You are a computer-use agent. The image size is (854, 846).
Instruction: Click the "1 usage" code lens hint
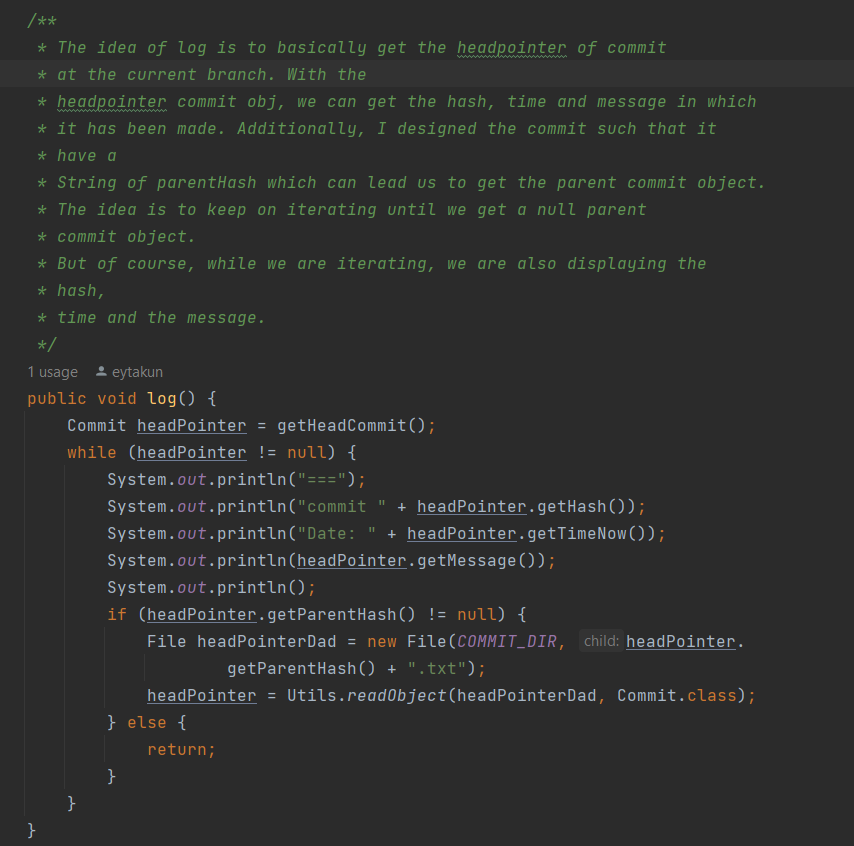pyautogui.click(x=52, y=372)
